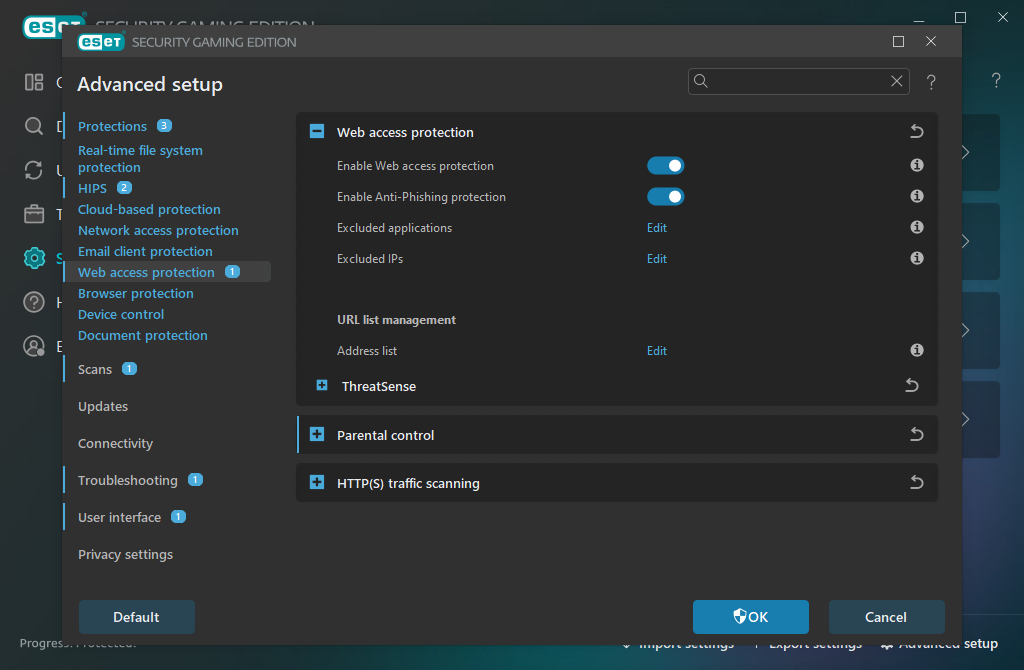Focus the Advanced setup search field
Screen dimensions: 1024x670
[x=798, y=81]
